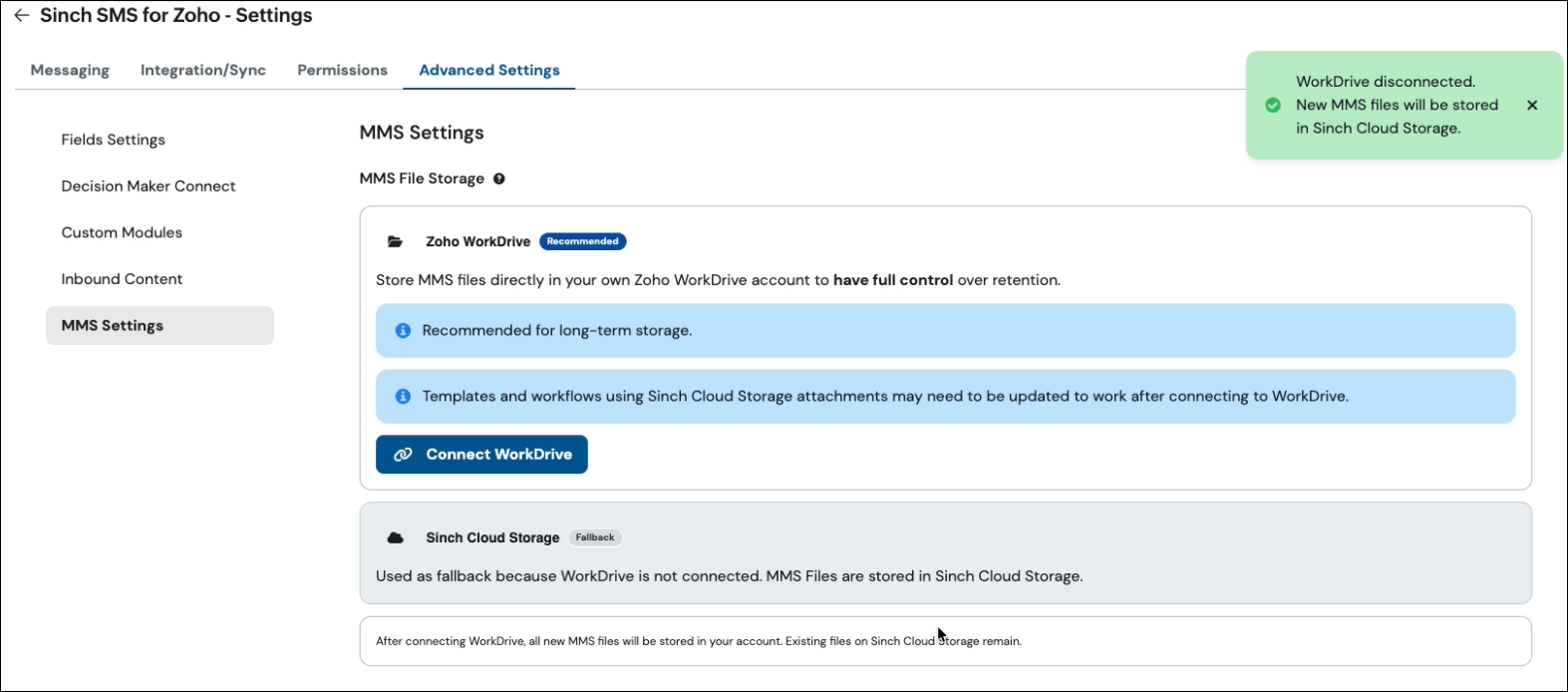Viewport: 1568px width, 692px height.
Task: Click info icon beside long-term storage note
Action: (403, 330)
